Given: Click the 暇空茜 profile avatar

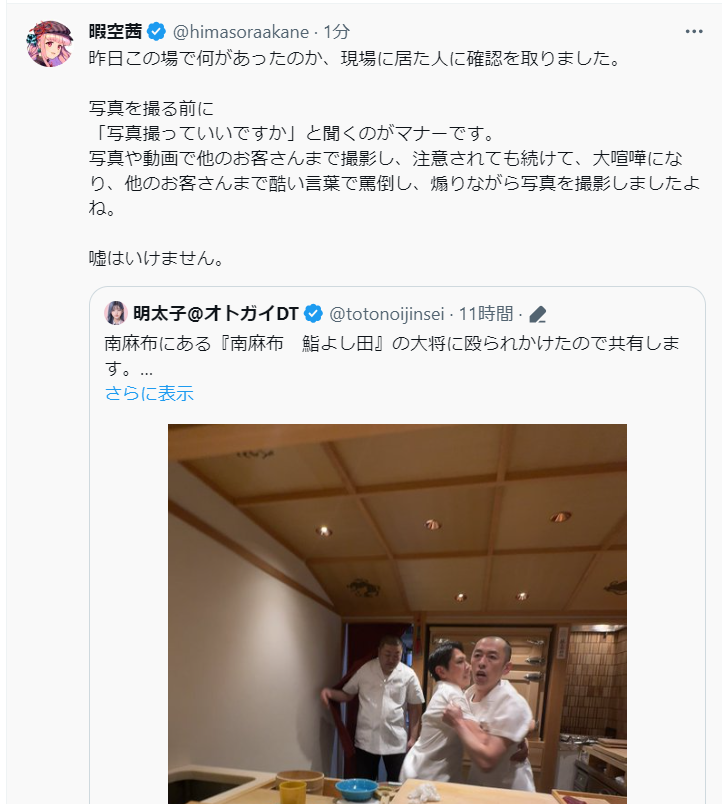Looking at the screenshot, I should click(x=49, y=44).
